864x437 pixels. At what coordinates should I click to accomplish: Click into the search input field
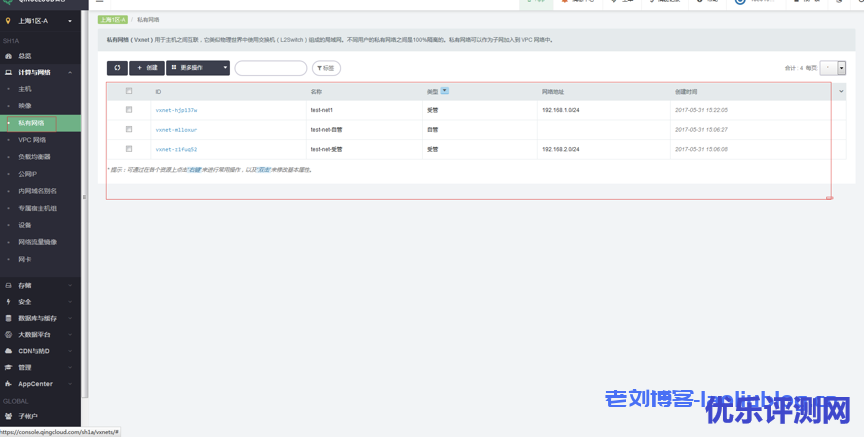coord(270,68)
